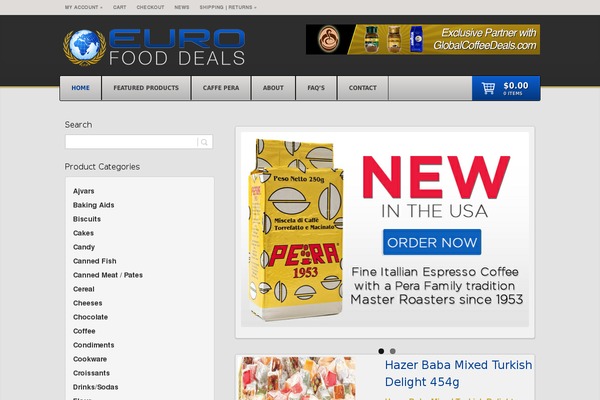The image size is (600, 400).
Task: Open Hazer Baba Mixed Turkish Delight link
Action: [x=458, y=373]
